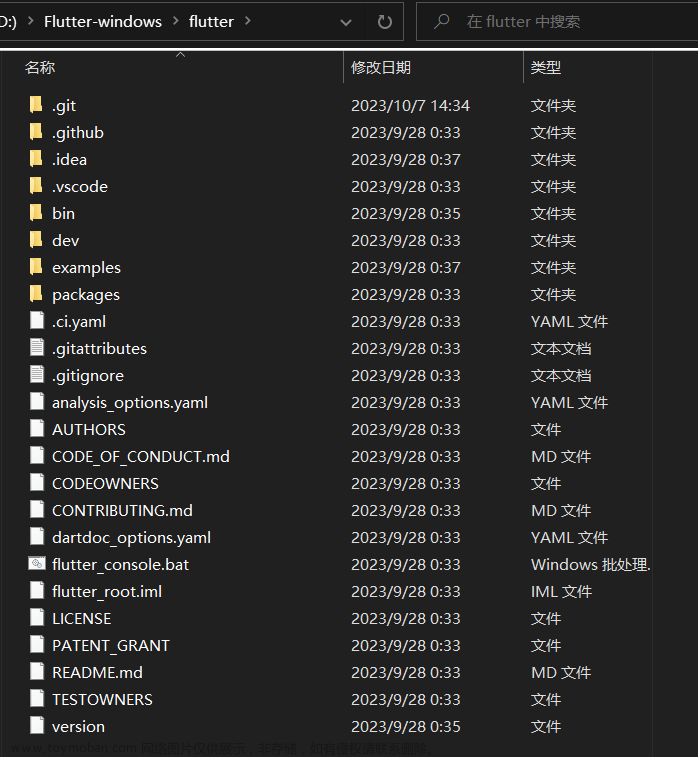Click the flutter breadcrumb segment

point(211,22)
